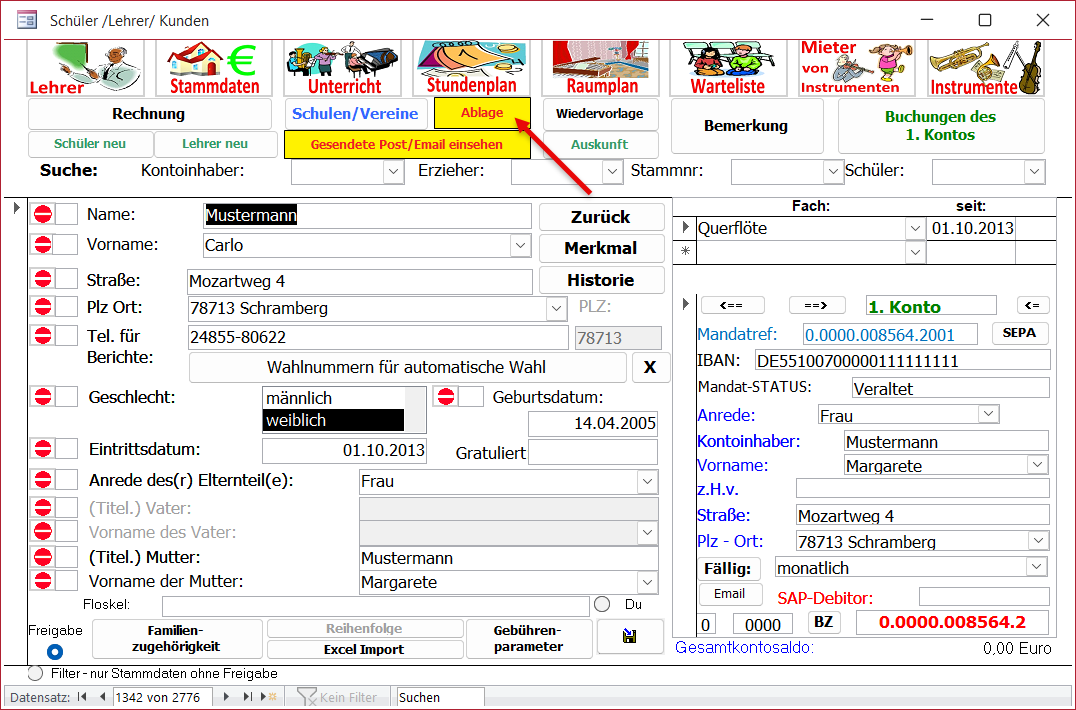Viewport: 1076px width, 710px height.
Task: Toggle the Du radio option
Action: 602,604
